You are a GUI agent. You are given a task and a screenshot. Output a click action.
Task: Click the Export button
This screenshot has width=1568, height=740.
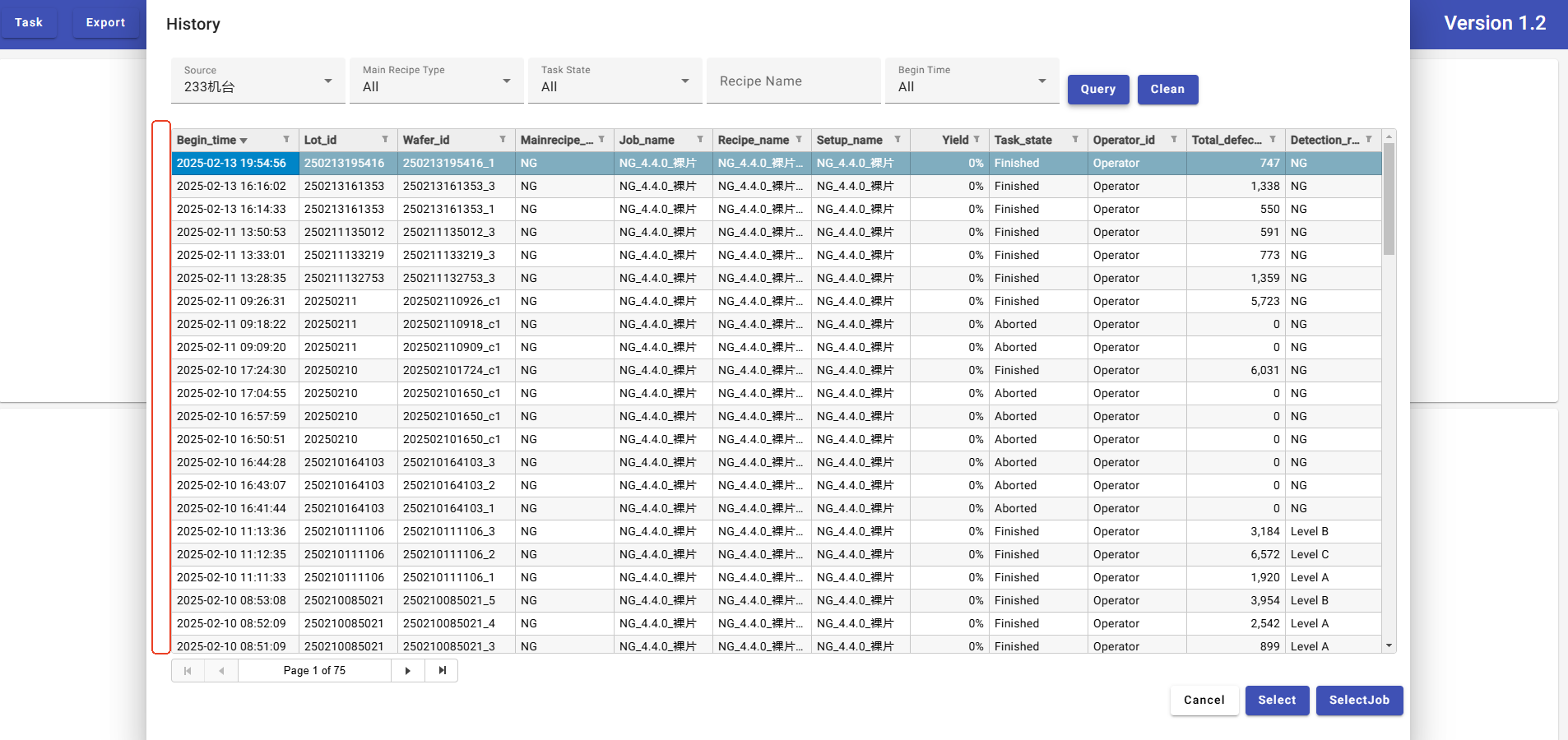tap(106, 22)
